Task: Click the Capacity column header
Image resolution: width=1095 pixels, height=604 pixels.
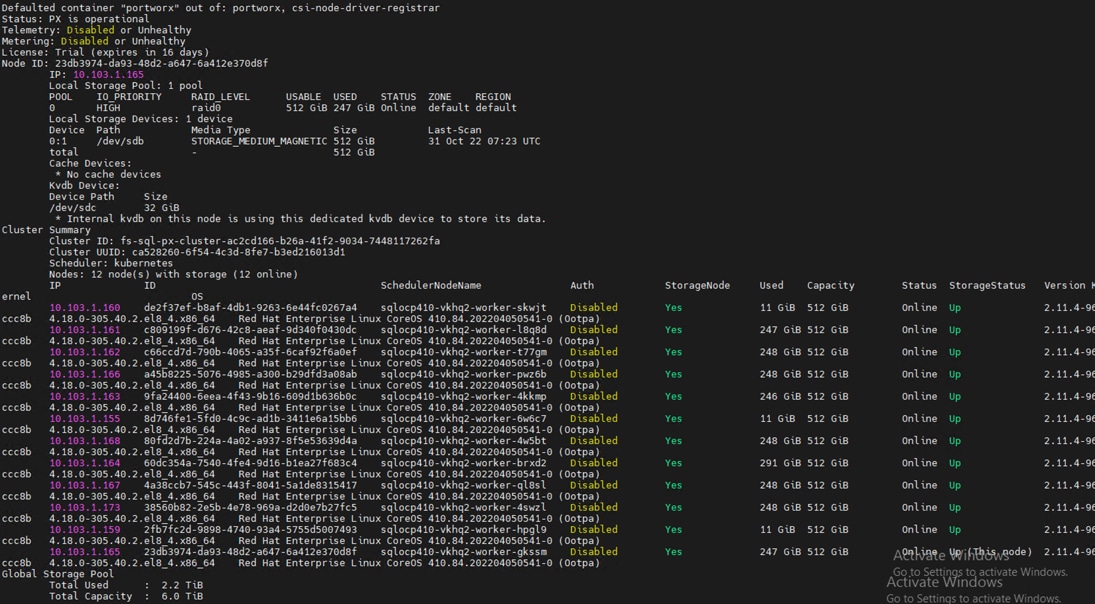Action: point(830,286)
